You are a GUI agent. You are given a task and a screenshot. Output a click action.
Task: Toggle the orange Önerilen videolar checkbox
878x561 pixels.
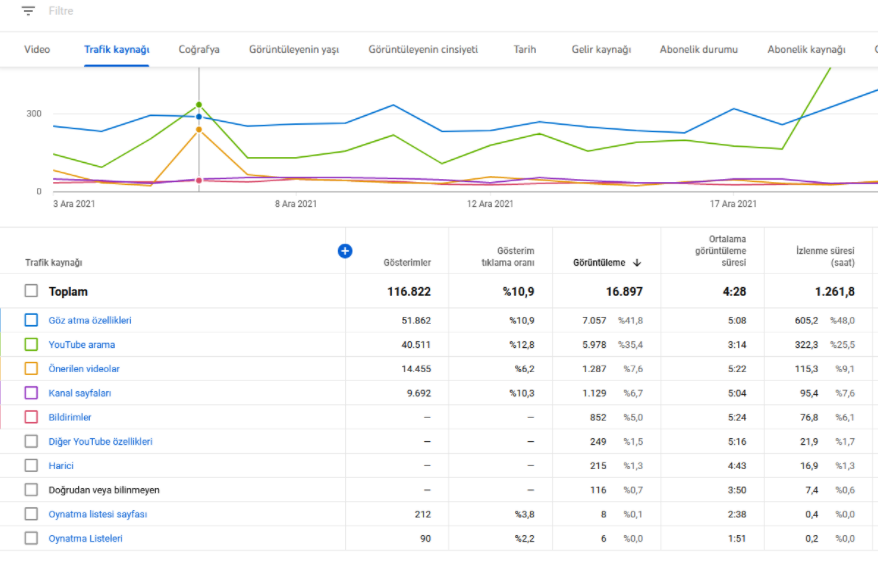[31, 368]
